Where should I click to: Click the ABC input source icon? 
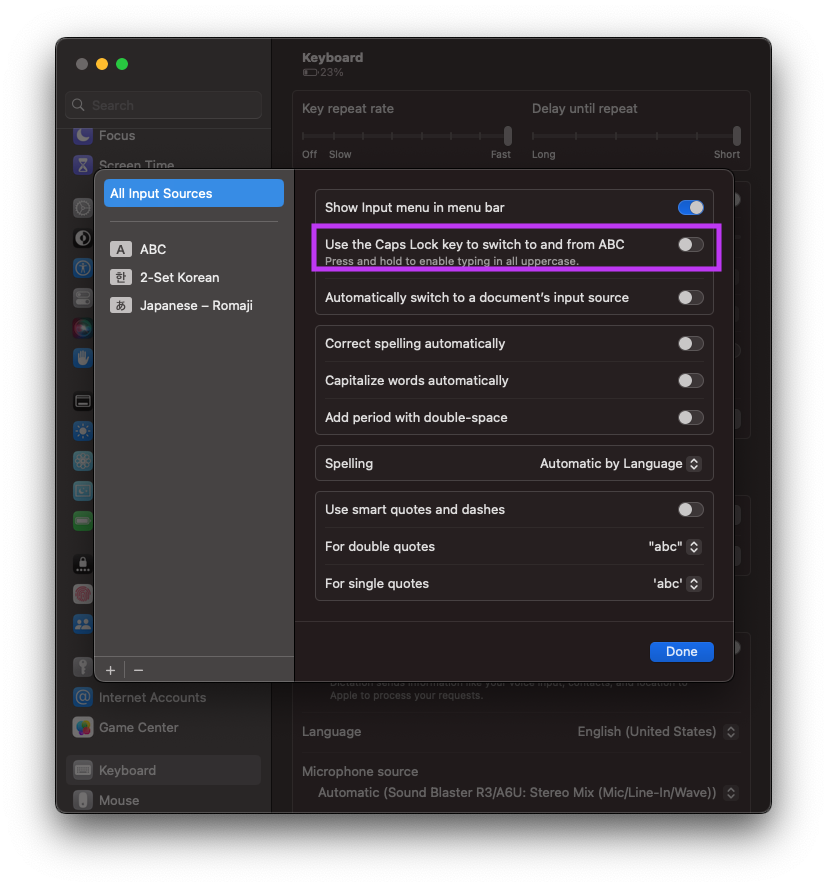coord(121,249)
